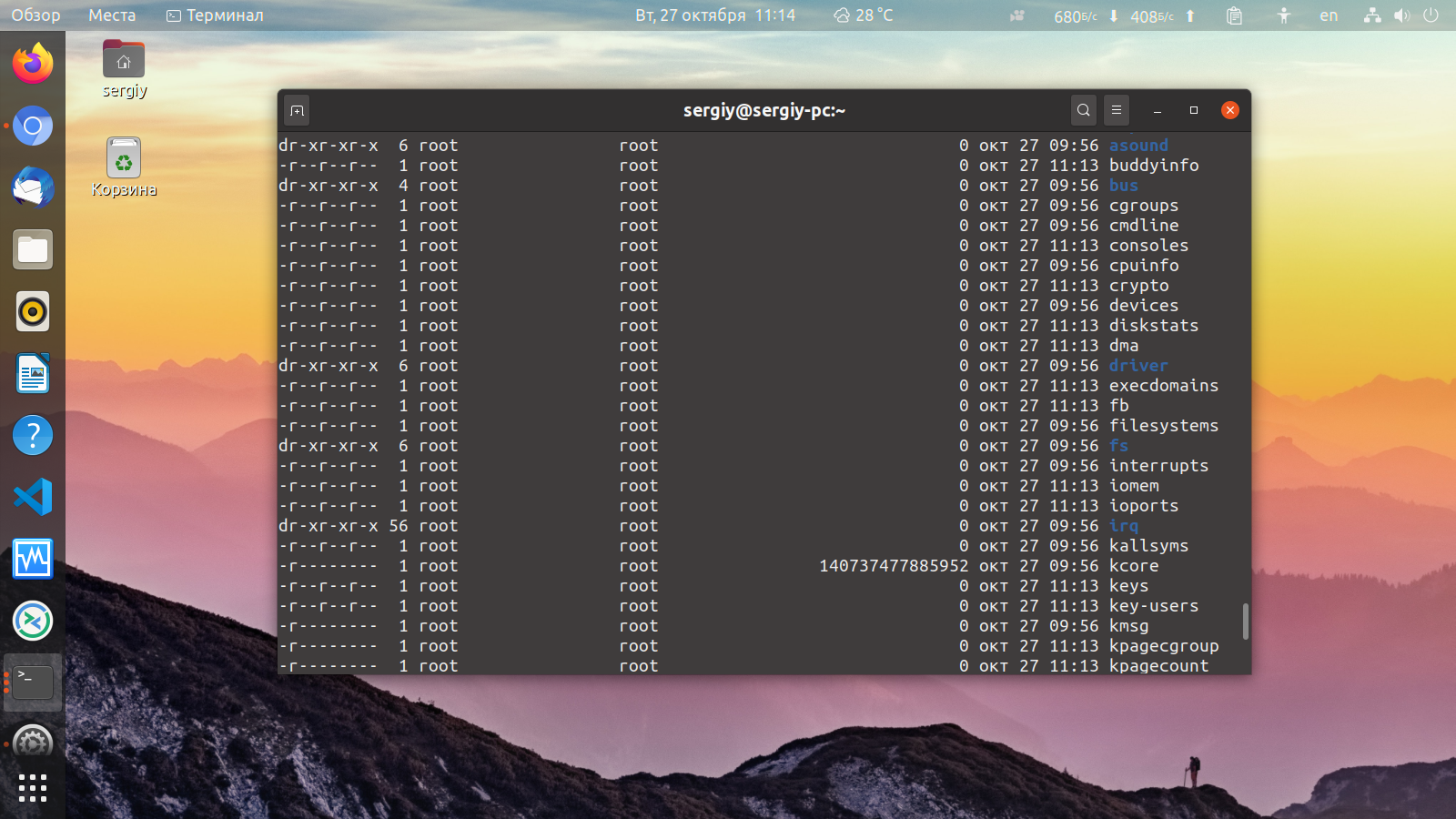Launch Firefox from the dock

coord(33,64)
